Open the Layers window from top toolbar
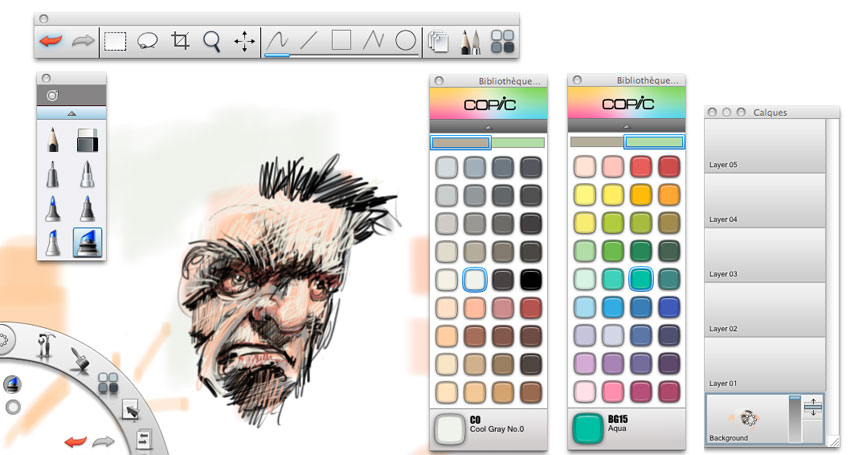Screen dimensions: 850x455 438,42
